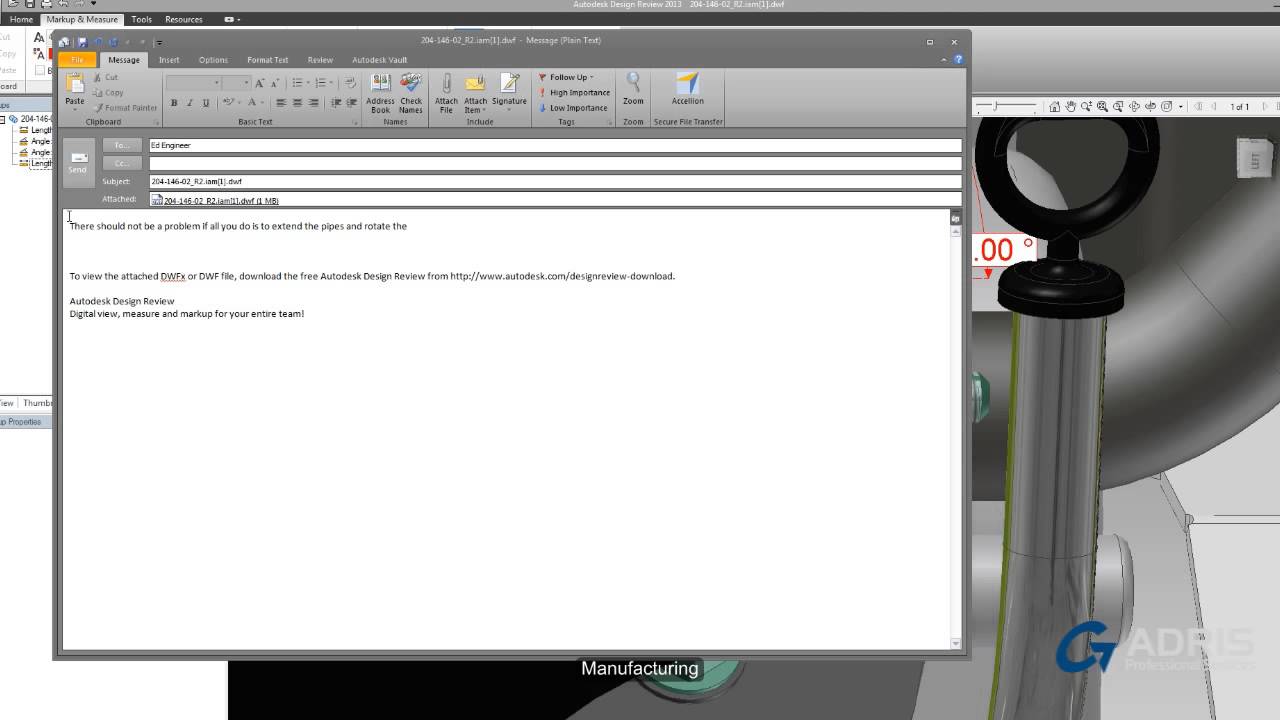Screen dimensions: 1280x720
Task: Toggle Underline formatting
Action: click(206, 102)
